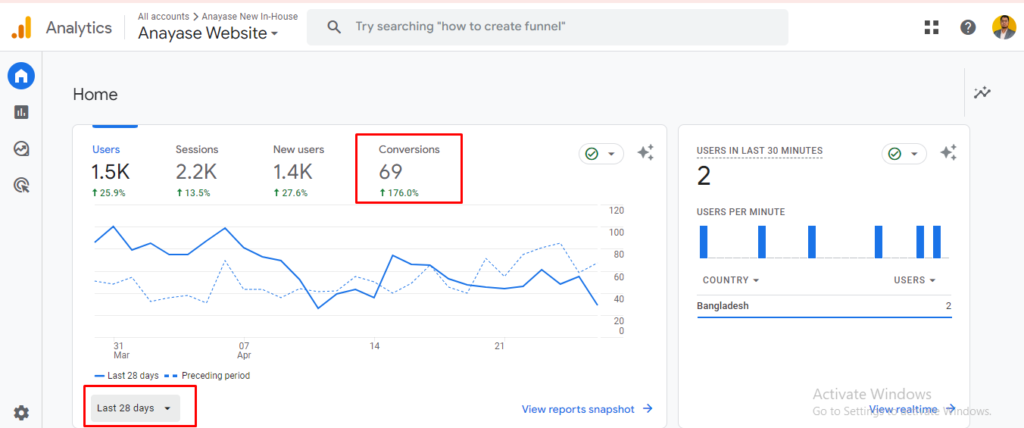The image size is (1024, 428).
Task: Click View reports snapshot link
Action: [587, 409]
